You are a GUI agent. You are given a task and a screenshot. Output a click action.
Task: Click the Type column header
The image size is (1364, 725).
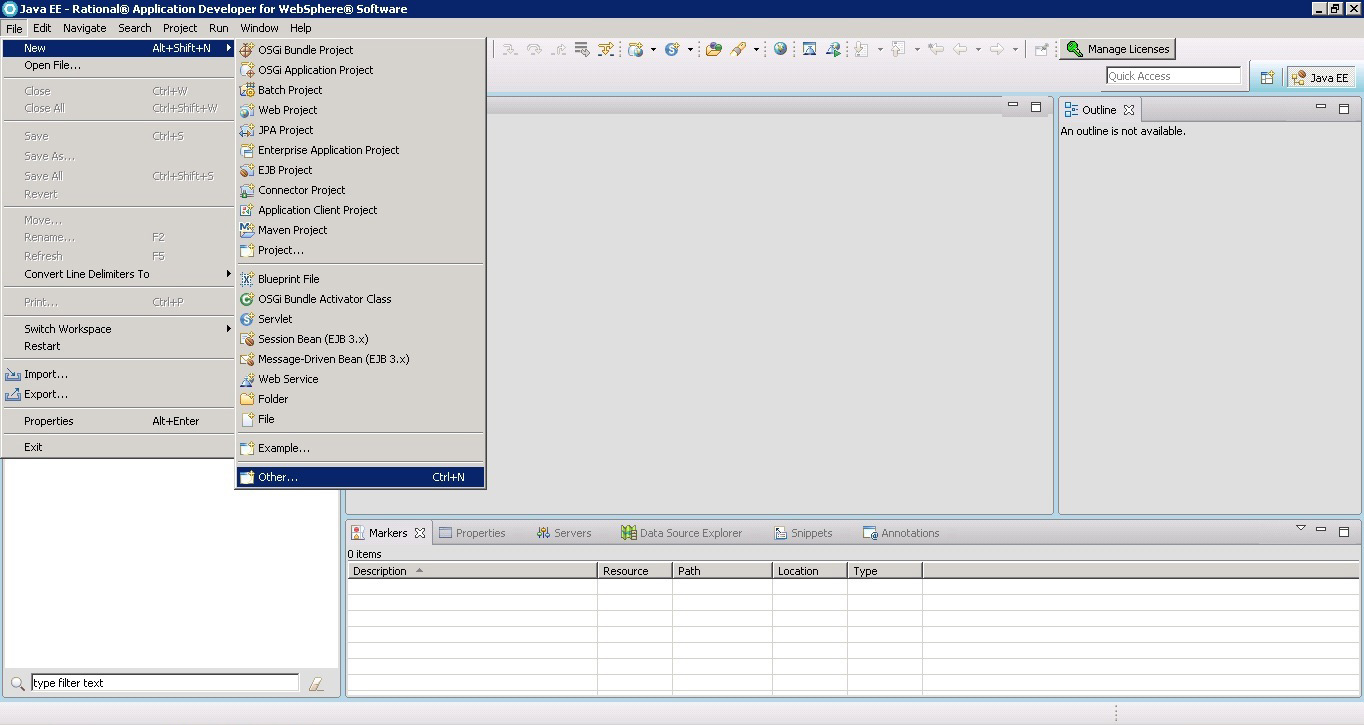(x=885, y=571)
